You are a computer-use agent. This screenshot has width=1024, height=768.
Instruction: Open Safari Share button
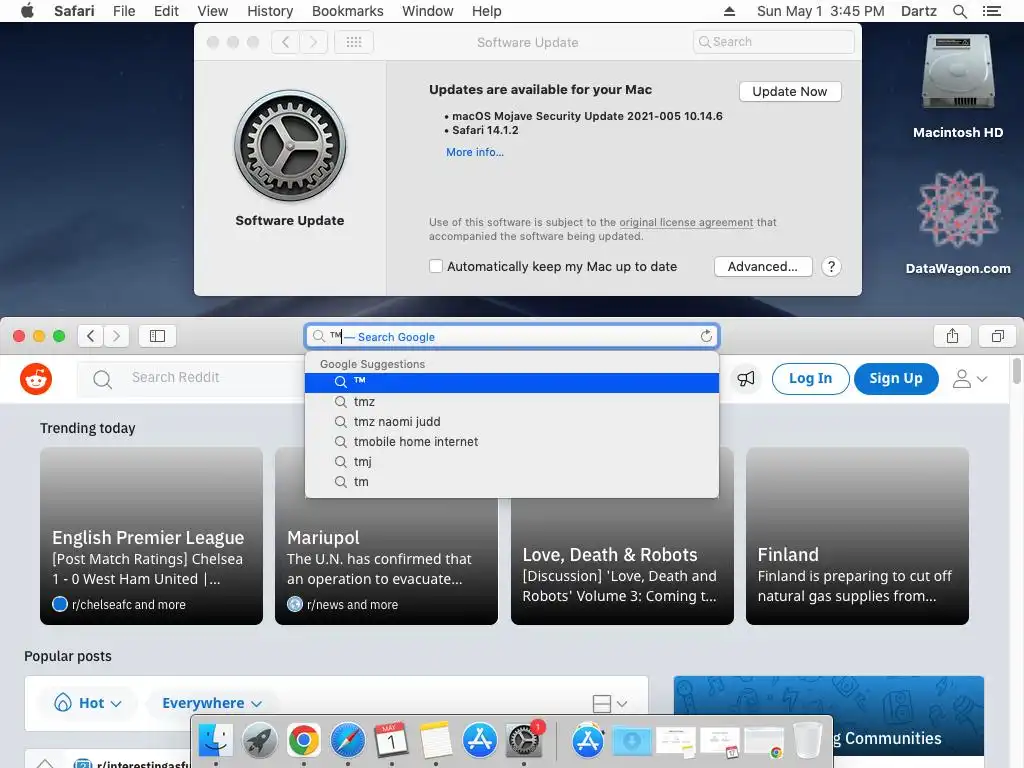click(952, 336)
